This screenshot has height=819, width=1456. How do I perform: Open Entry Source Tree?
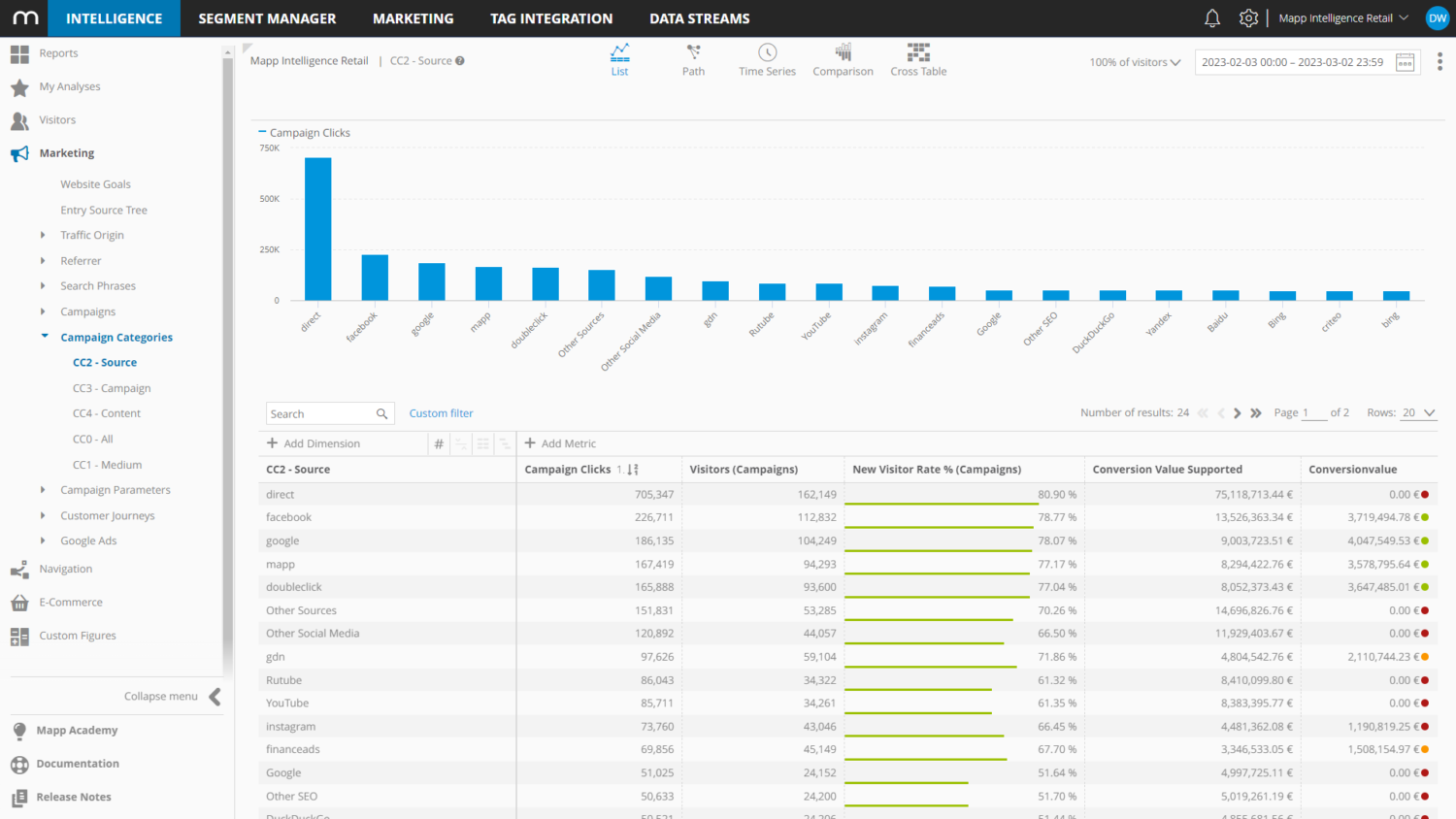pyautogui.click(x=104, y=210)
